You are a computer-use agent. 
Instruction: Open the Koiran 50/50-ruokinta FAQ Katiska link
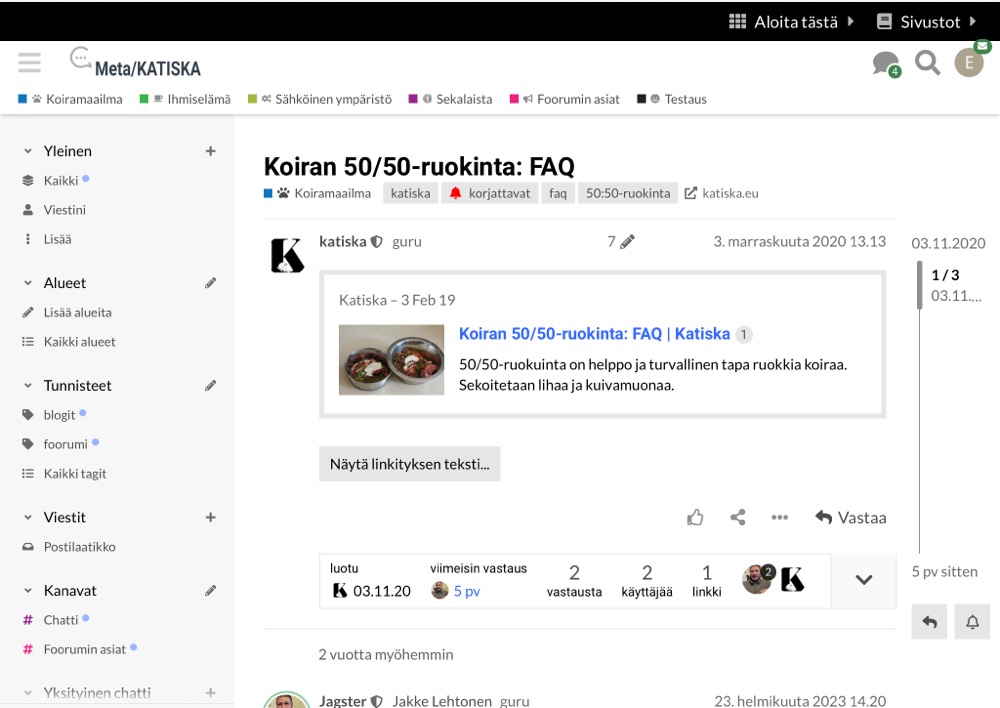click(594, 334)
